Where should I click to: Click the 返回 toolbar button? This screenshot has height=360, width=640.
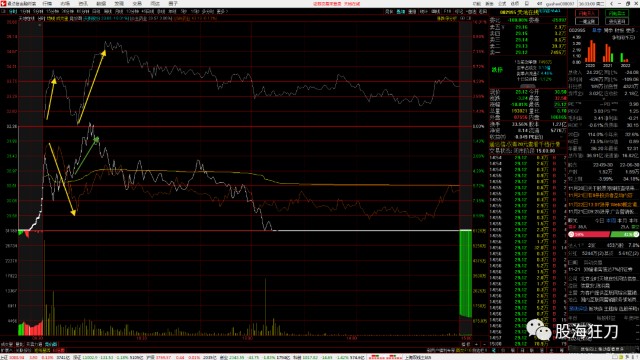483,12
